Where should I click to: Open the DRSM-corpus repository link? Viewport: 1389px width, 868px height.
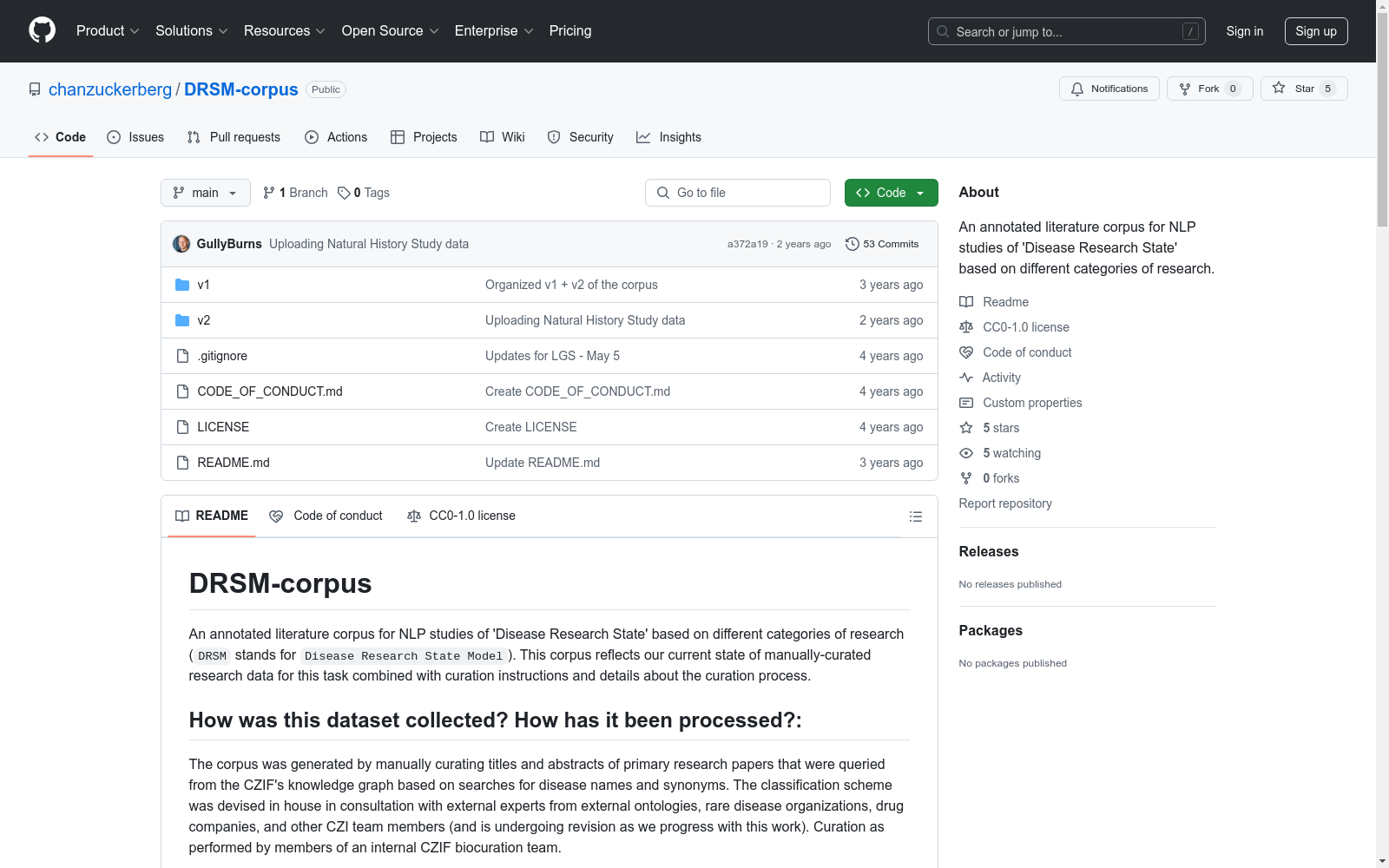241,89
